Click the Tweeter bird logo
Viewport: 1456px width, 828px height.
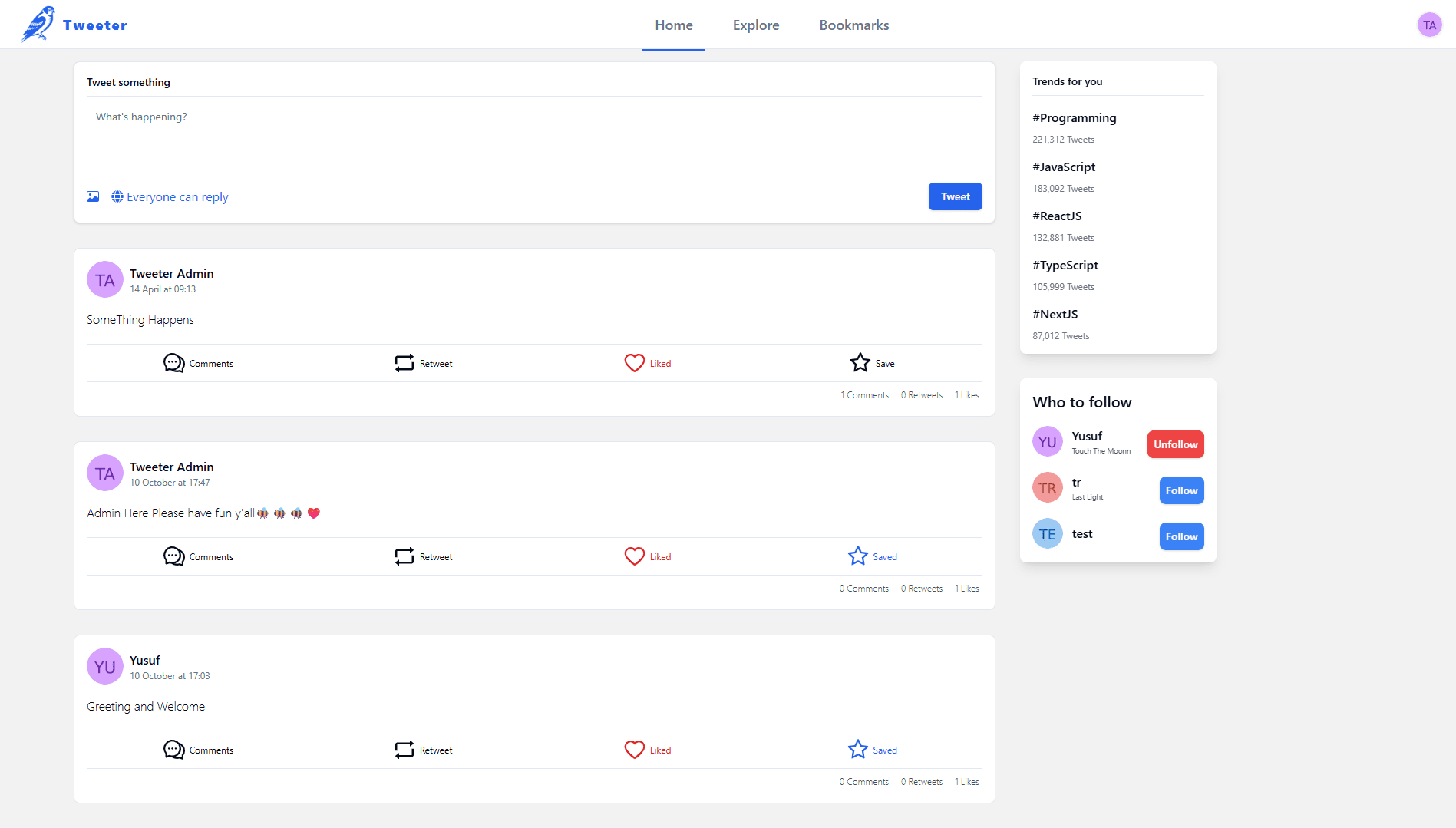point(38,24)
